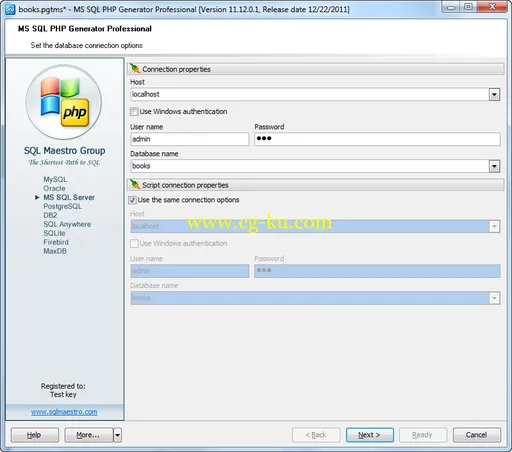This screenshot has width=512, height=452.
Task: Uncheck Use the same connection options
Action: coord(132,200)
